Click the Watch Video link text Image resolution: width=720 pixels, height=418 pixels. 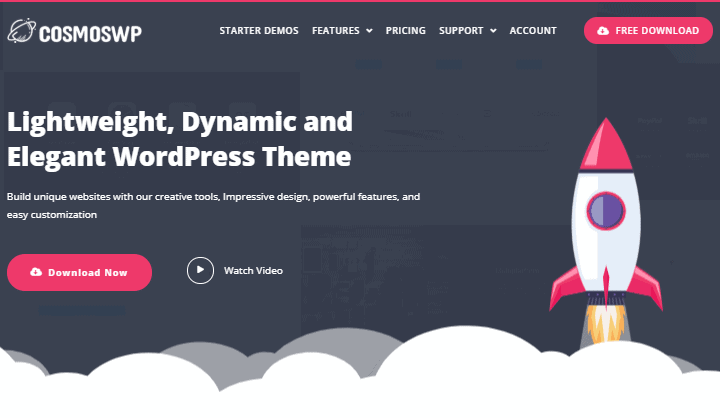click(x=253, y=271)
